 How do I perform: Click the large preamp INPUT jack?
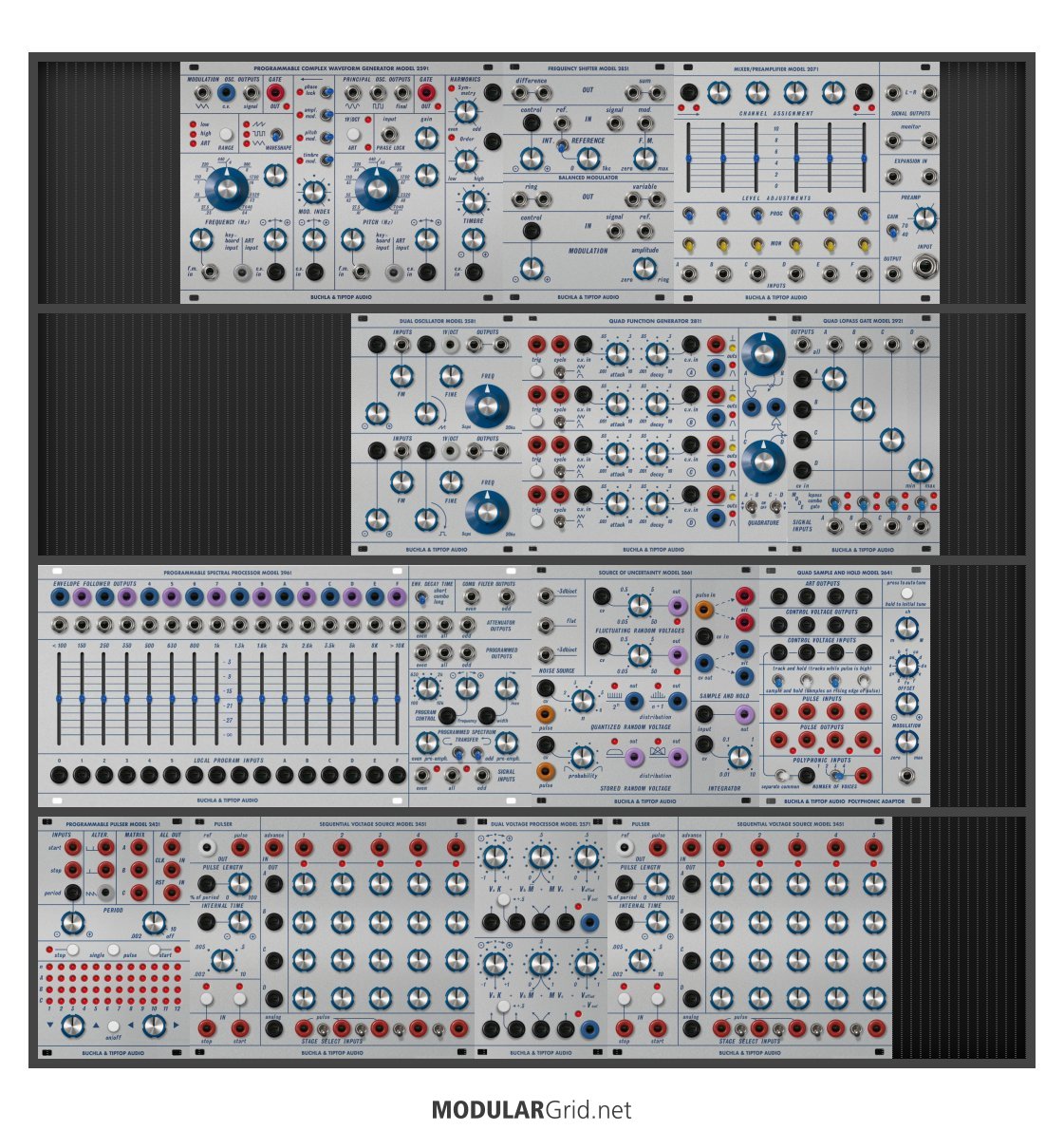point(925,268)
